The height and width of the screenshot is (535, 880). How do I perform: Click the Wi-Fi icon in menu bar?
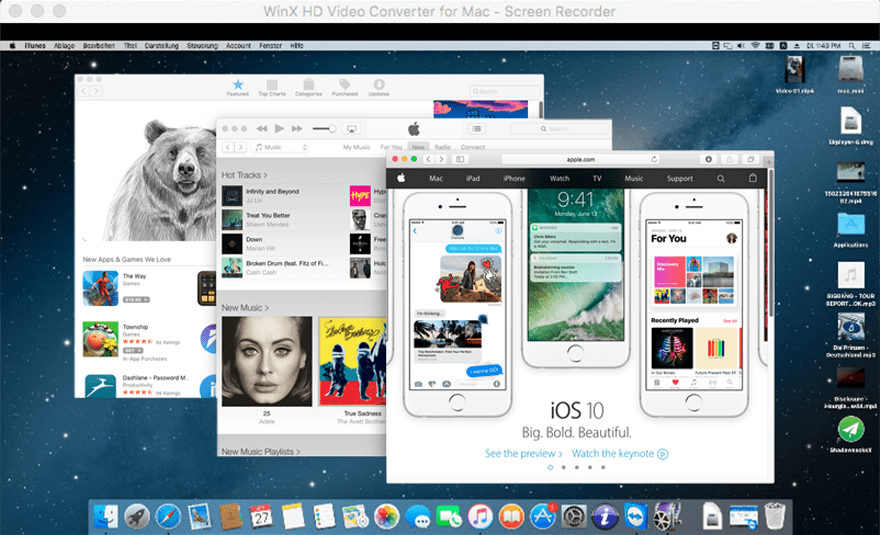point(755,45)
